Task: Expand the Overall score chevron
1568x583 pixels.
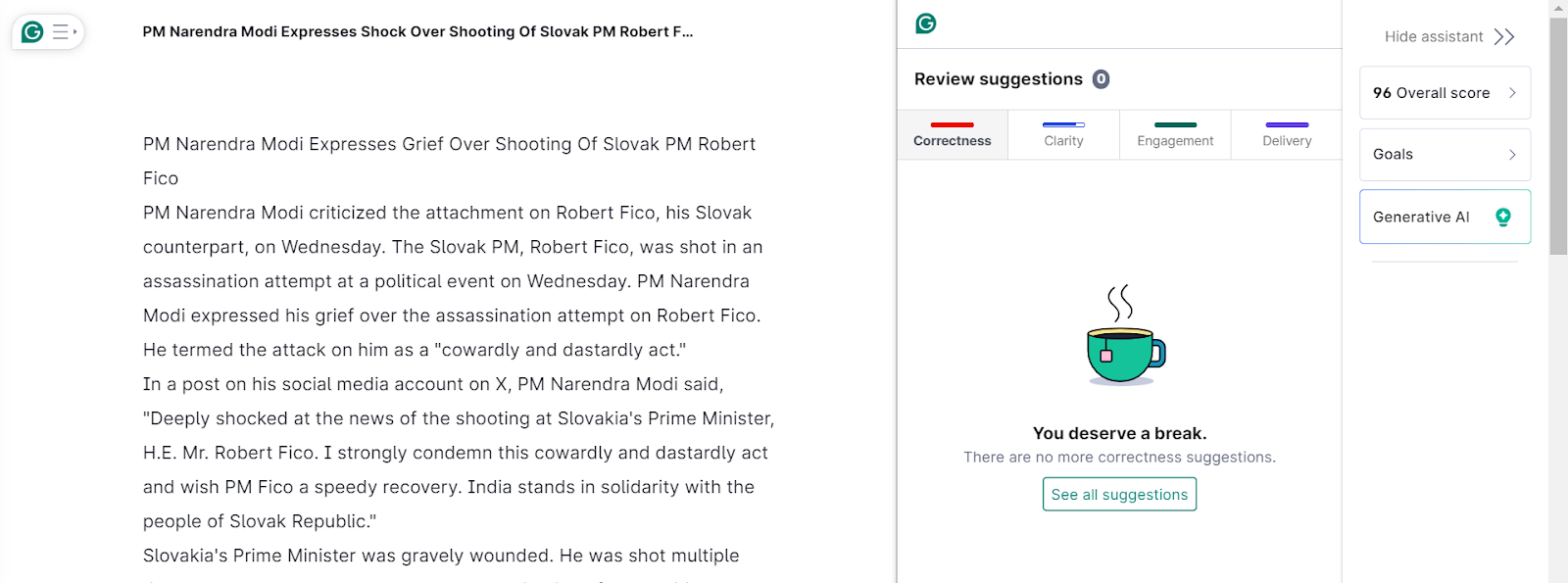Action: click(1512, 93)
